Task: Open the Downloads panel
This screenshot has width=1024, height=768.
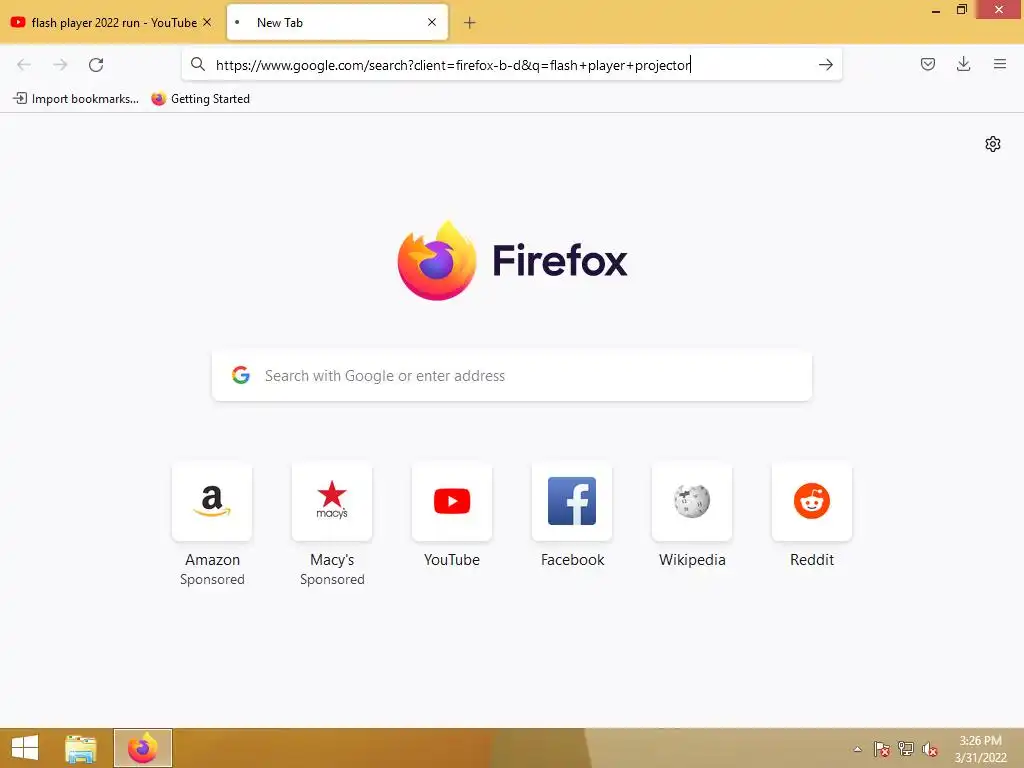Action: [963, 64]
